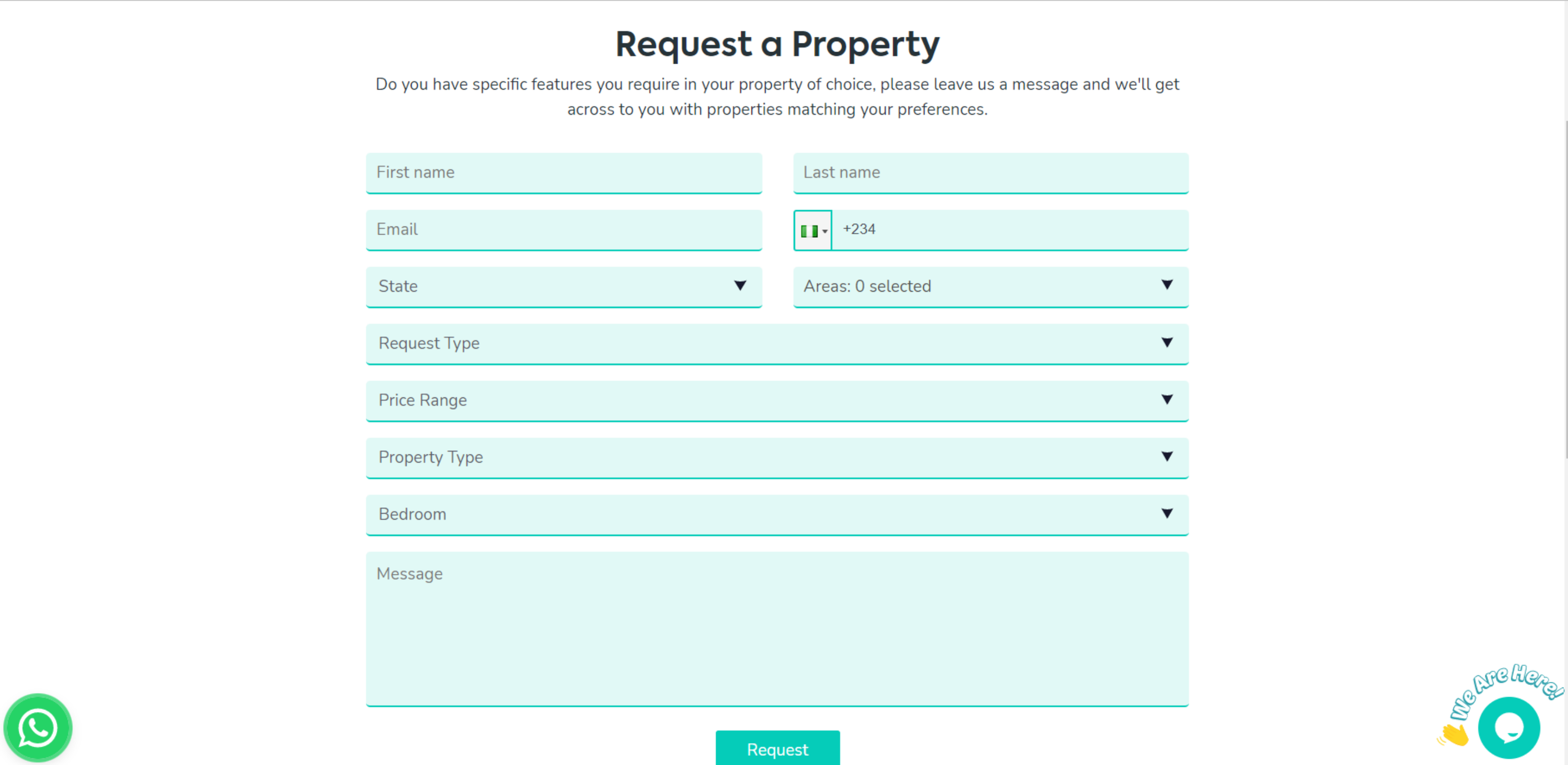Click the waving hand icon
Image resolution: width=1568 pixels, height=765 pixels.
[x=1454, y=734]
